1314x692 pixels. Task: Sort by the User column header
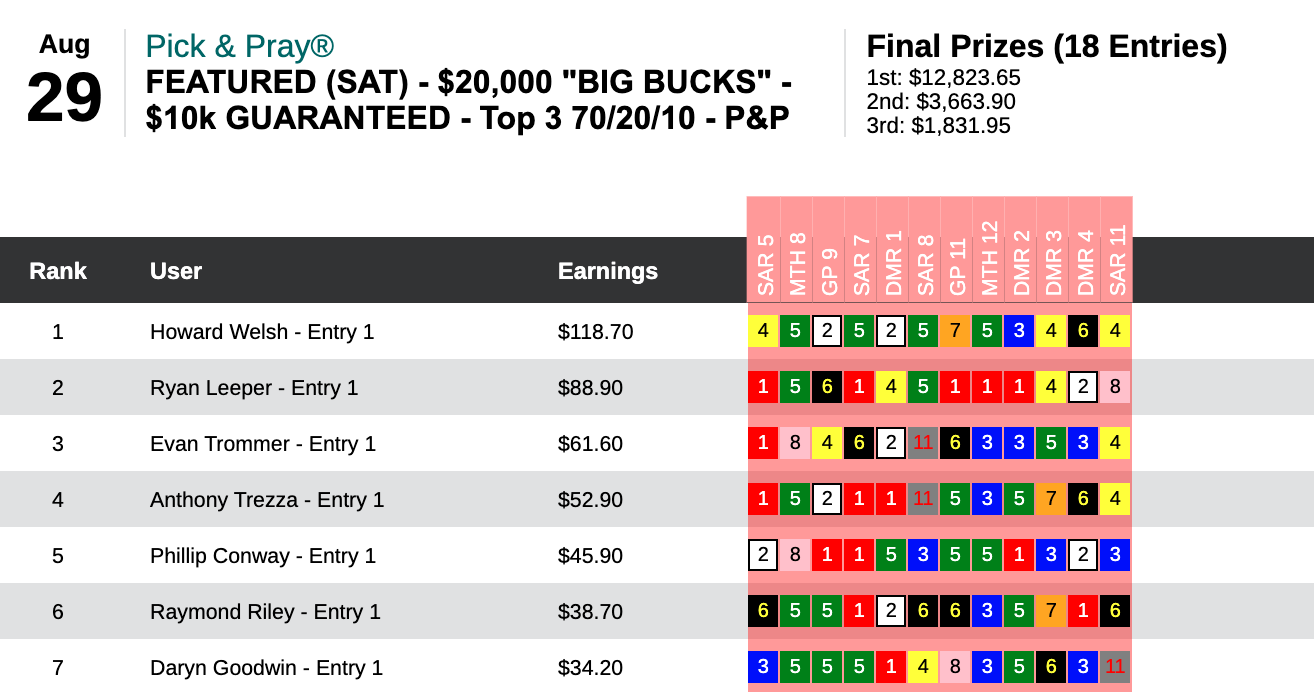click(x=176, y=271)
